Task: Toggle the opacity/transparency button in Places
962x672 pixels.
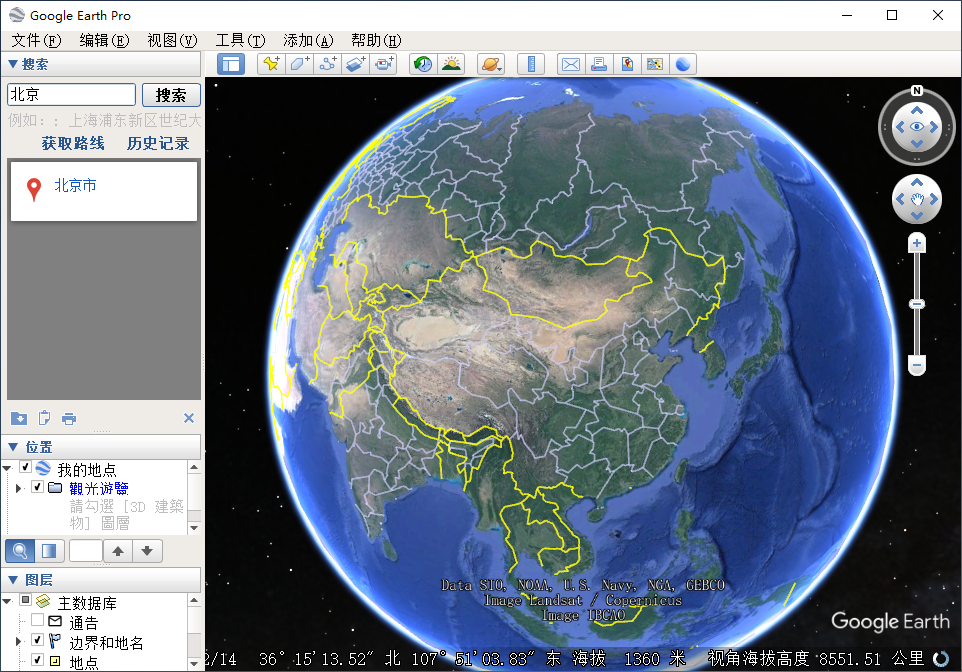Action: pyautogui.click(x=49, y=551)
